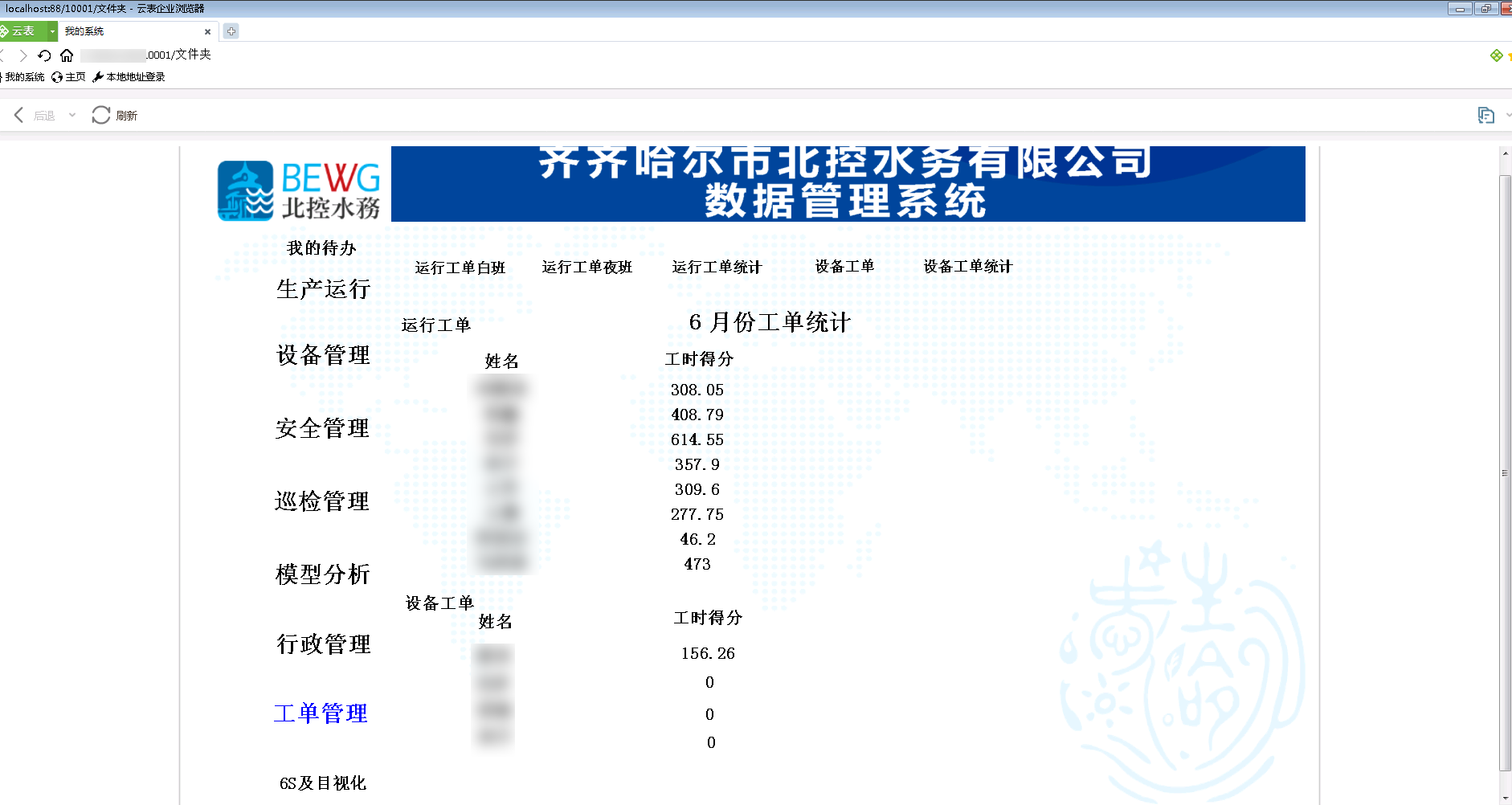The height and width of the screenshot is (805, 1512).
Task: Click the 308.05 score value
Action: pos(697,390)
